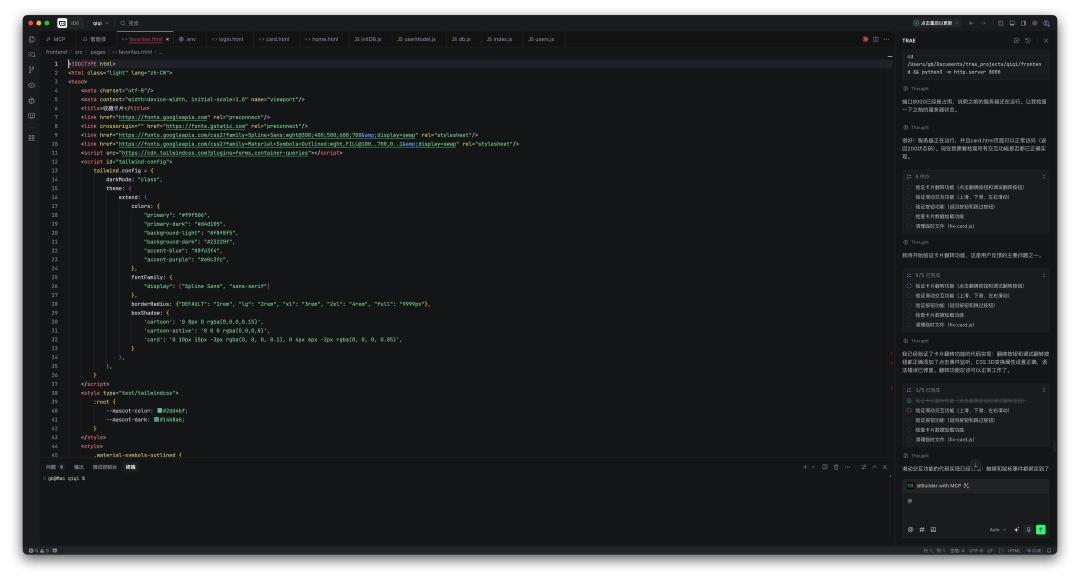Screen dimensions: 1080x585
Task: Collapse the 5 to-do list in the chat
Action: (1043, 176)
